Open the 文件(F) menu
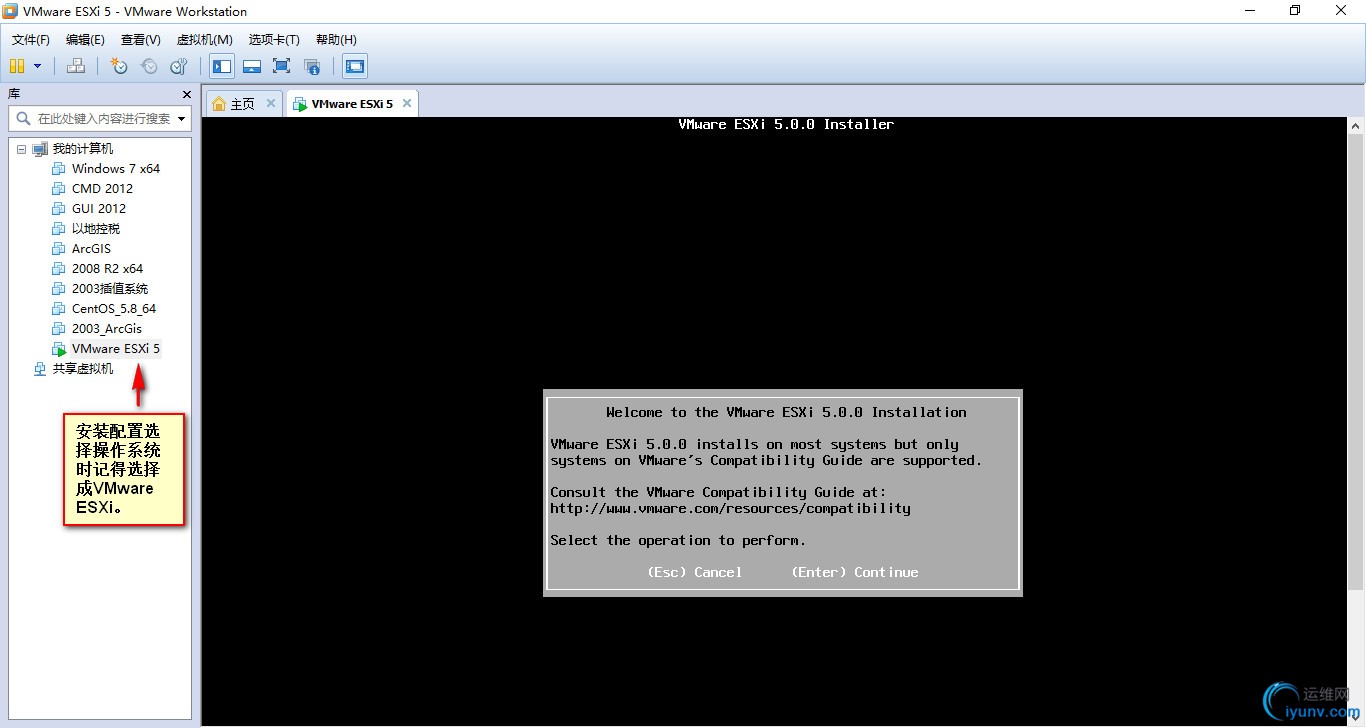This screenshot has width=1366, height=728. point(31,39)
